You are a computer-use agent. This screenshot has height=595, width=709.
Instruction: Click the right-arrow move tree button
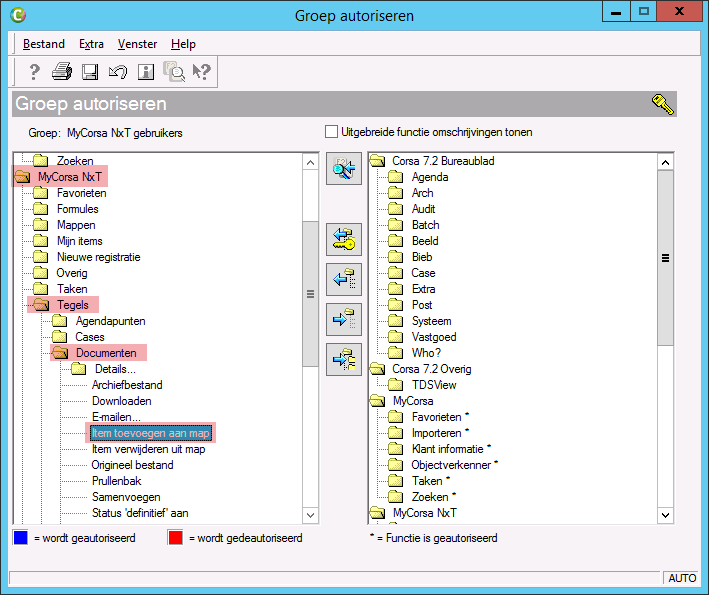pos(344,359)
